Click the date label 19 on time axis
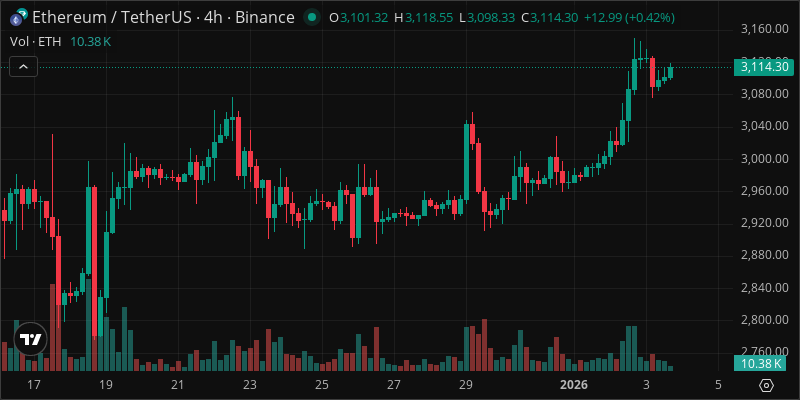Viewport: 800px width, 400px height. click(106, 385)
